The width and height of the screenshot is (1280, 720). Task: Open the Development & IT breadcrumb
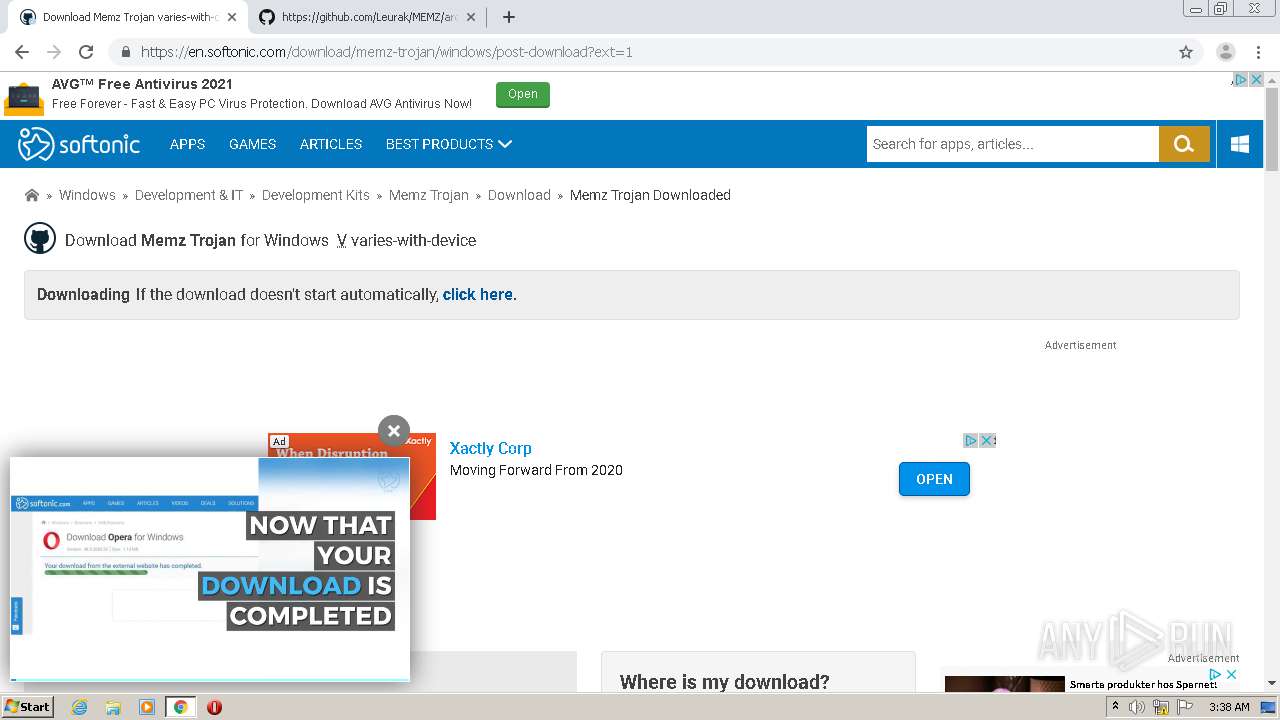(x=189, y=195)
